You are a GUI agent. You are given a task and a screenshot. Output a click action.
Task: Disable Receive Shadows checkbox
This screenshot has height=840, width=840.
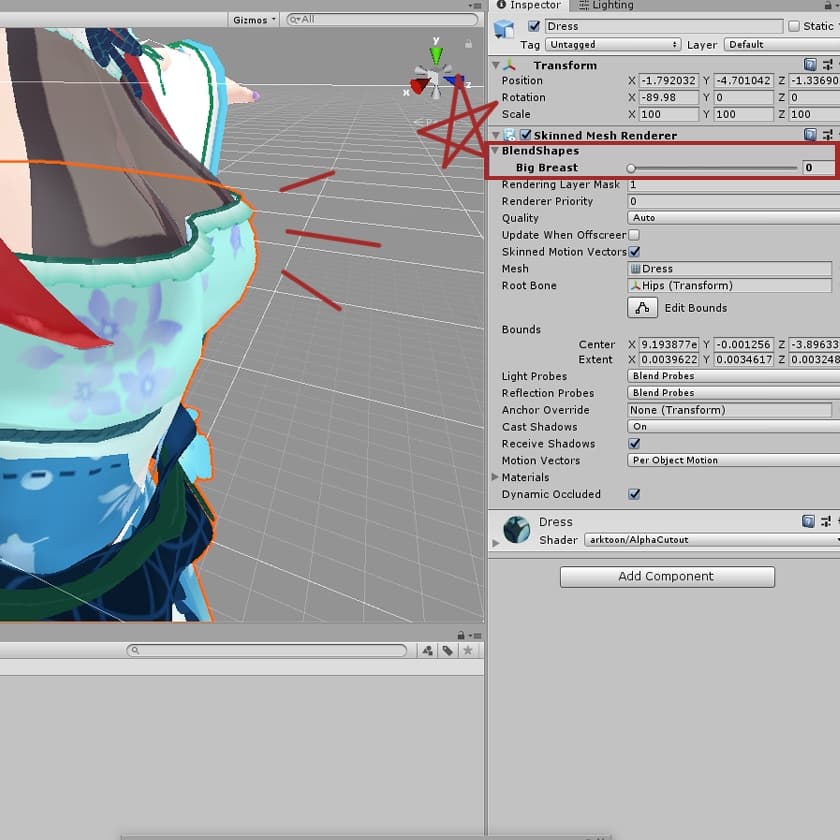(x=634, y=444)
